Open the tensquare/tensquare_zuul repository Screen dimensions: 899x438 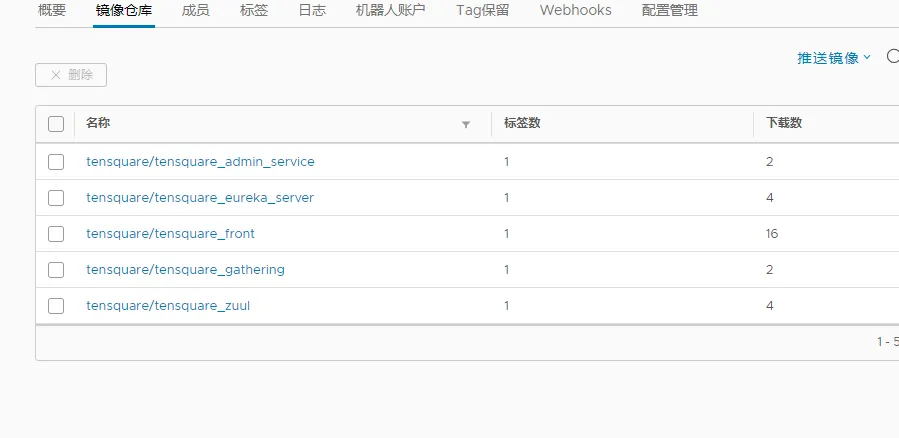(168, 306)
